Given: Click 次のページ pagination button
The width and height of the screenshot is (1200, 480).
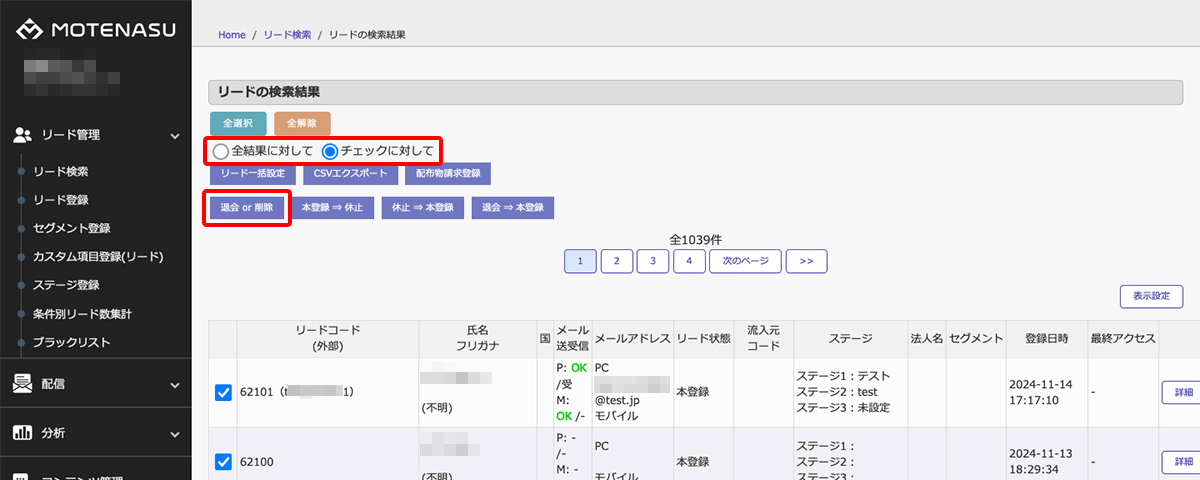Looking at the screenshot, I should 744,261.
